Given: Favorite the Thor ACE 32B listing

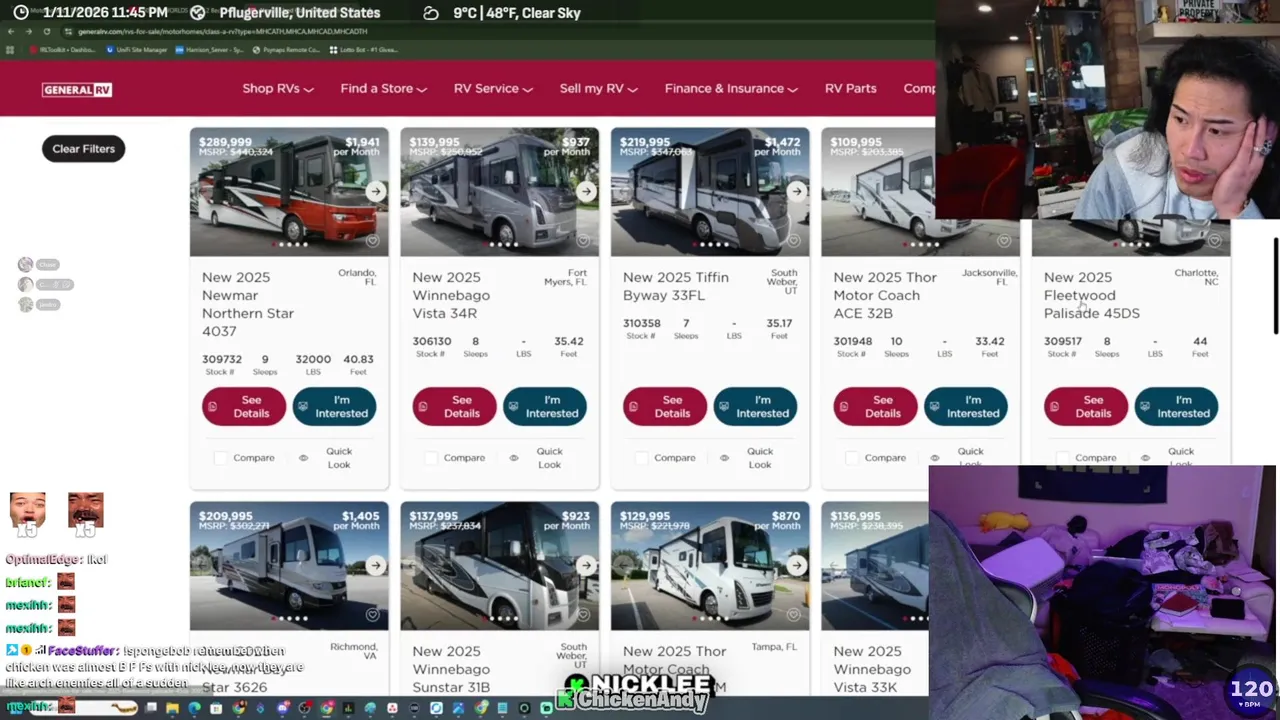Looking at the screenshot, I should coord(1004,241).
